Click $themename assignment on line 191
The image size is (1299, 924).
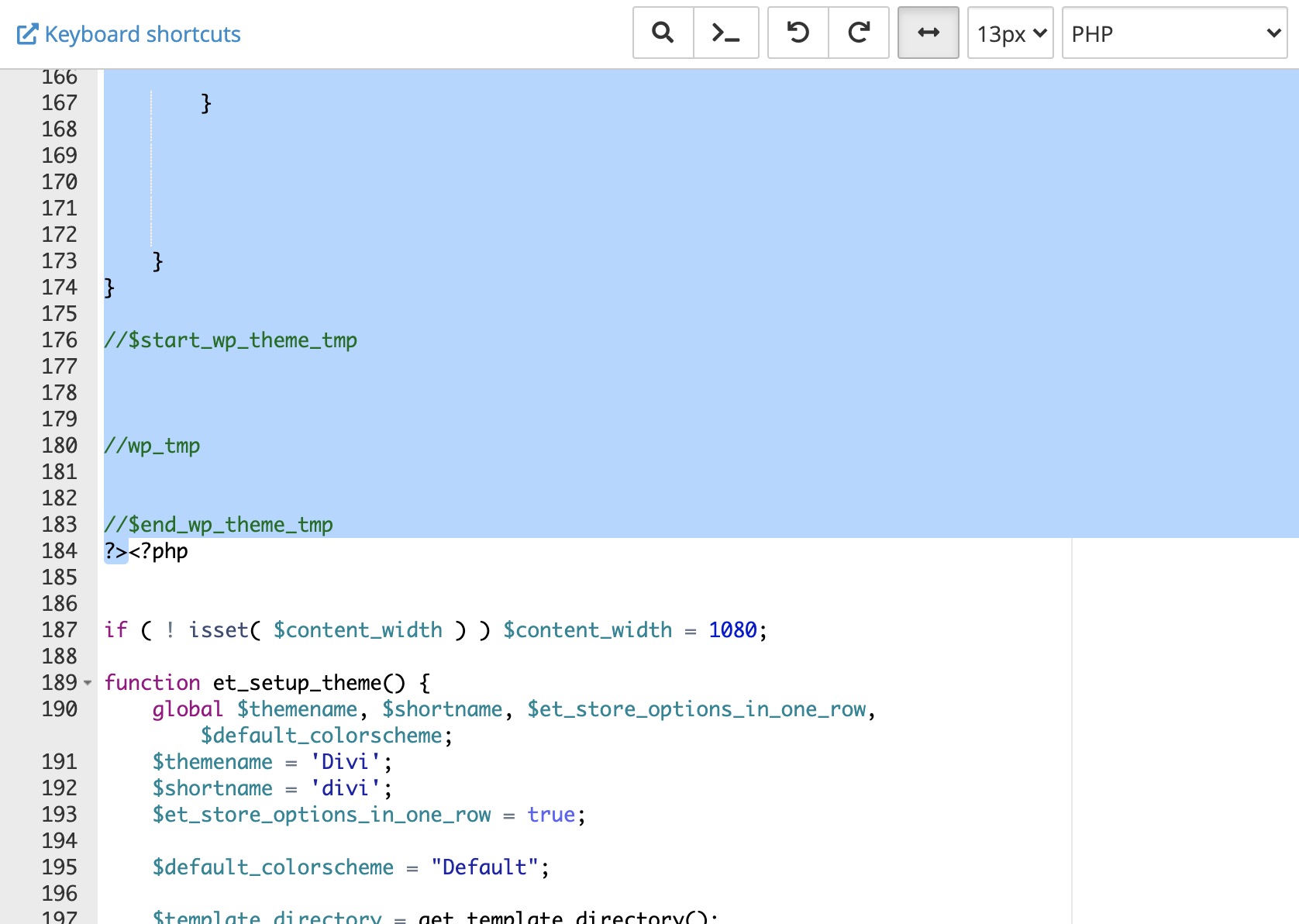(x=212, y=762)
